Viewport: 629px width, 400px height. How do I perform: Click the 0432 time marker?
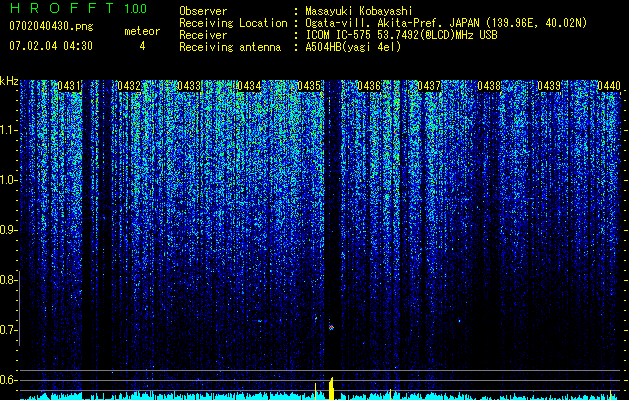pyautogui.click(x=129, y=86)
